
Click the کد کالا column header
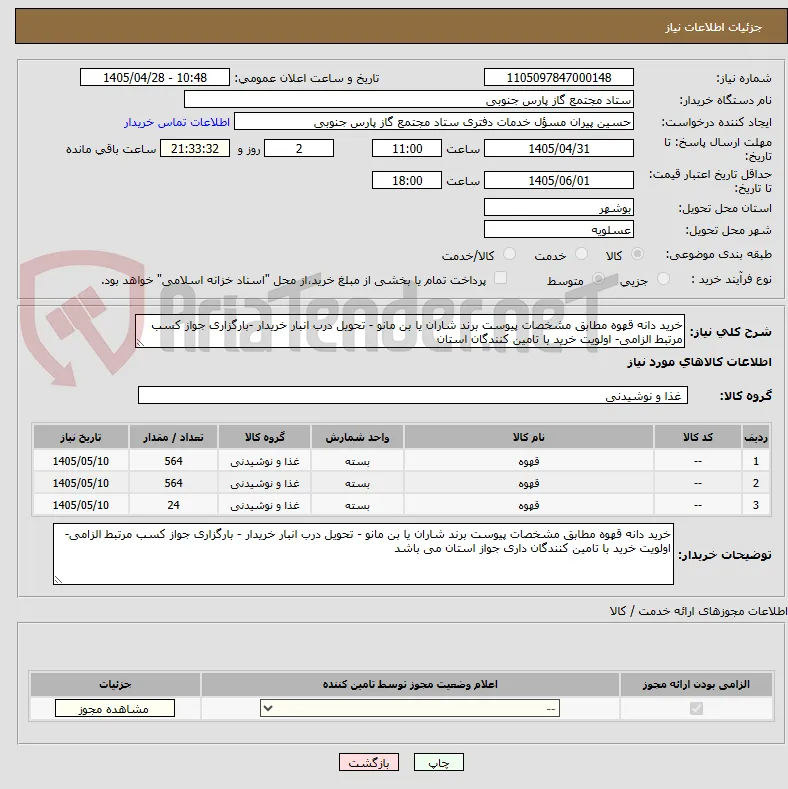[697, 437]
